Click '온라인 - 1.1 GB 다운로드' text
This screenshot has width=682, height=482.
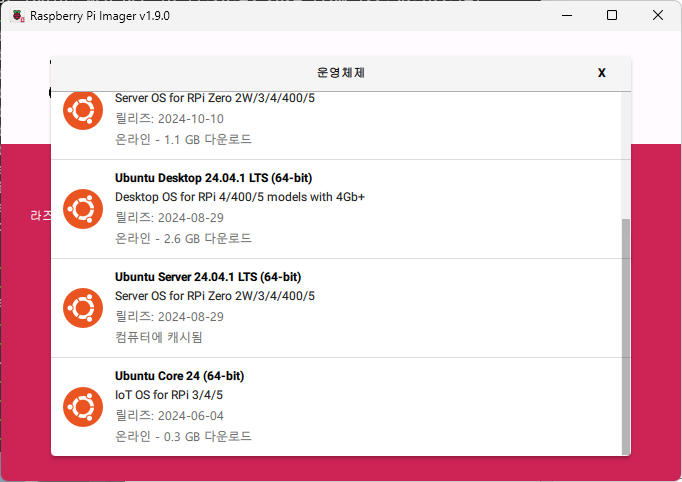tap(183, 140)
